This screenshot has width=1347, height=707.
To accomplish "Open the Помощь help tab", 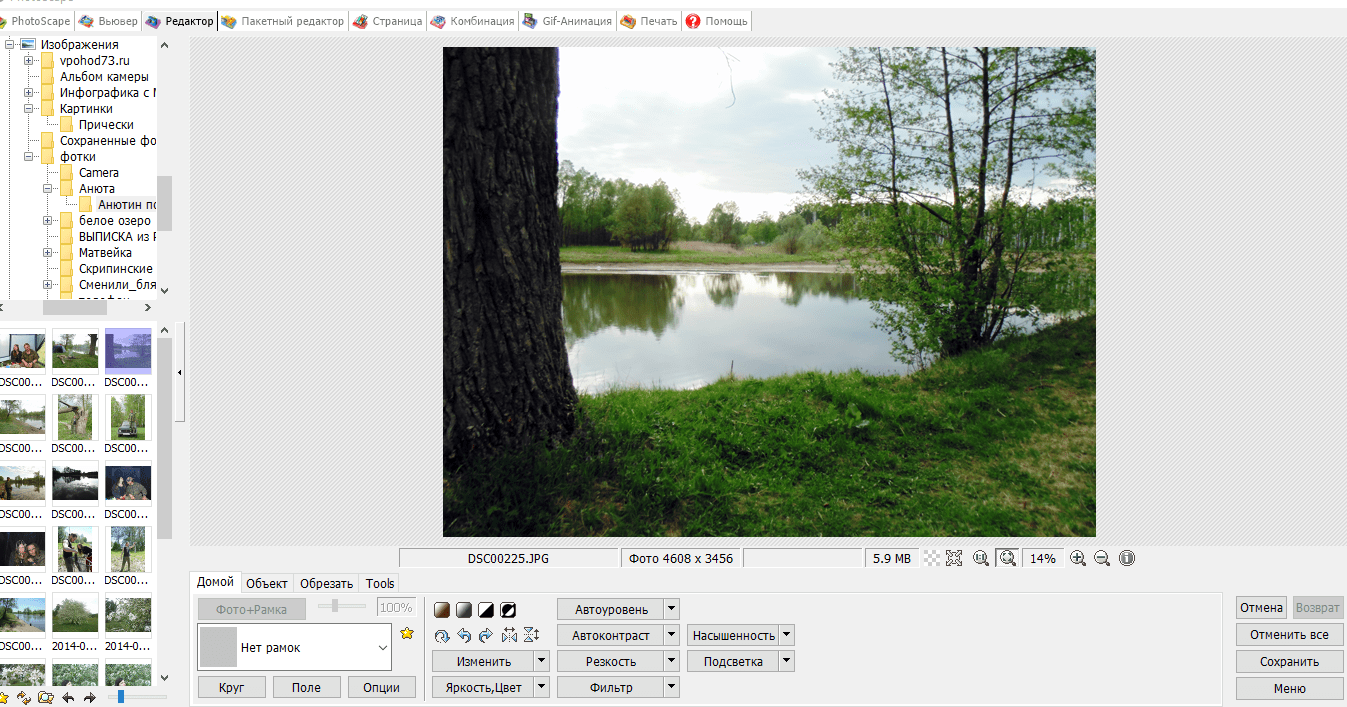I will point(716,21).
